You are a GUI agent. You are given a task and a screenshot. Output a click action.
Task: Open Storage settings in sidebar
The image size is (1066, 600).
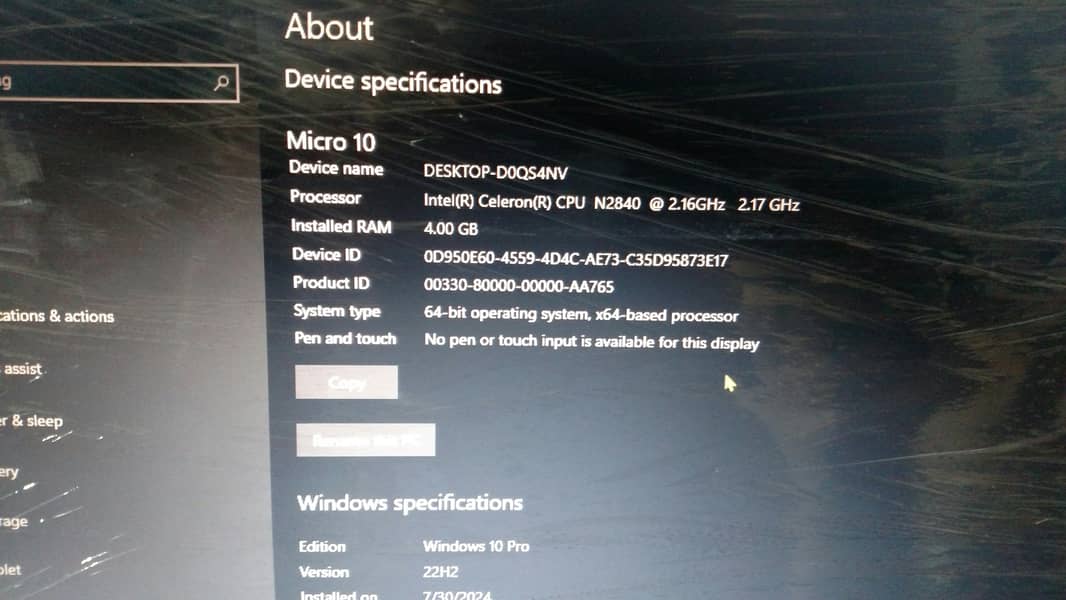click(14, 522)
